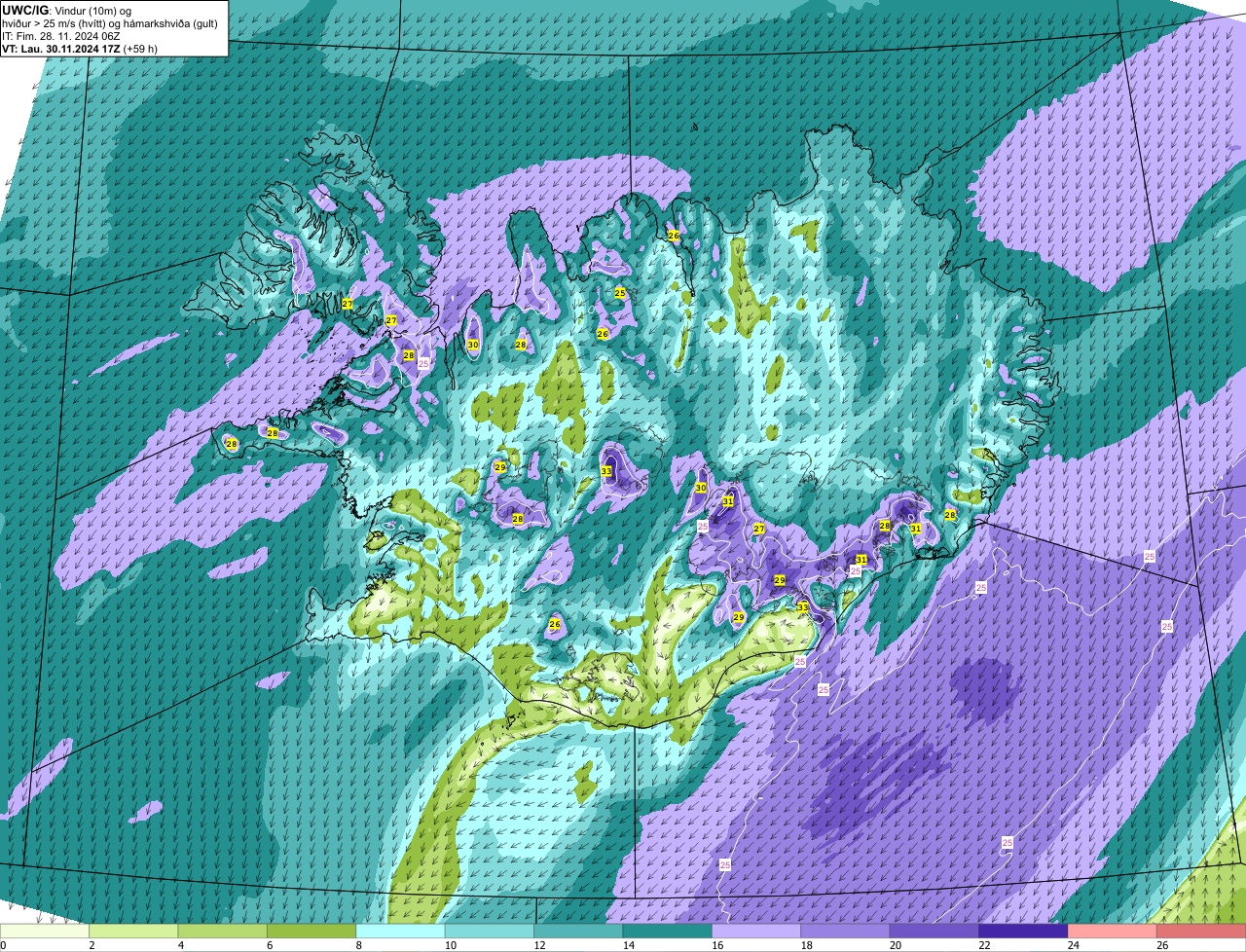Select the "IT: Fim. 28. 11. 2024 06Z" line
This screenshot has height=952, width=1246.
click(x=61, y=35)
